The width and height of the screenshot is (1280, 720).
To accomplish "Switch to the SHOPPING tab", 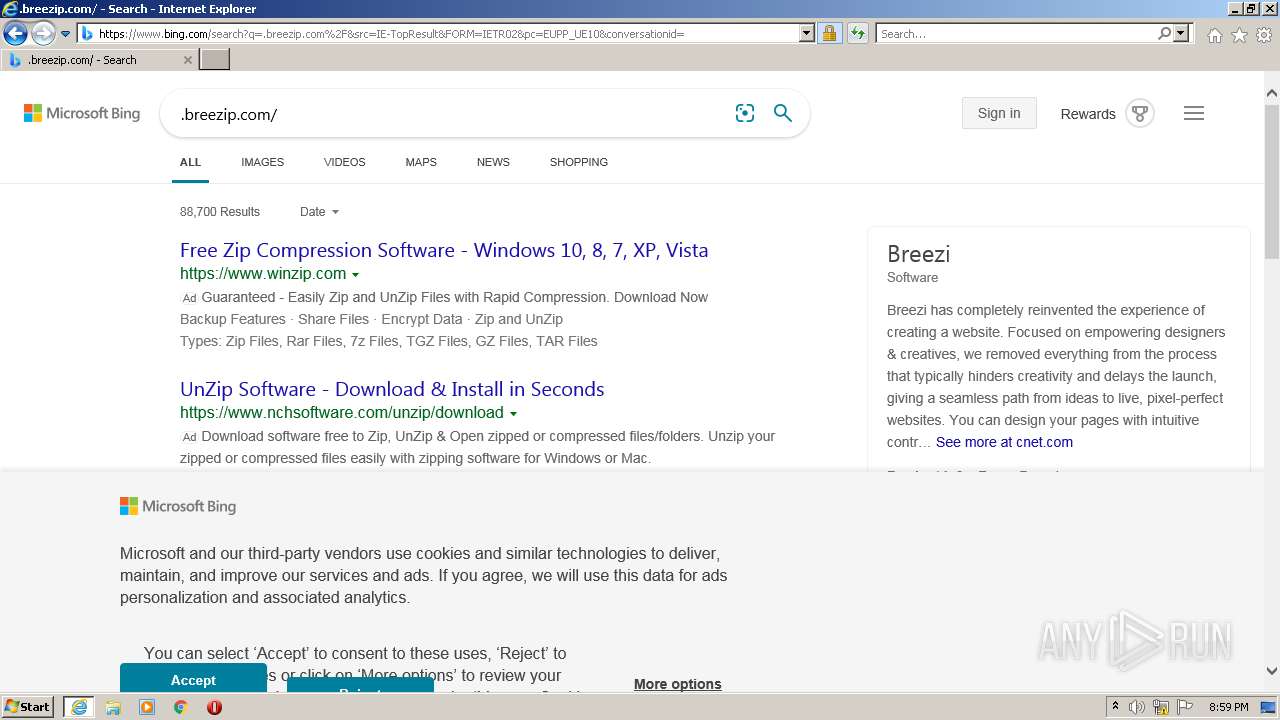I will tap(578, 162).
